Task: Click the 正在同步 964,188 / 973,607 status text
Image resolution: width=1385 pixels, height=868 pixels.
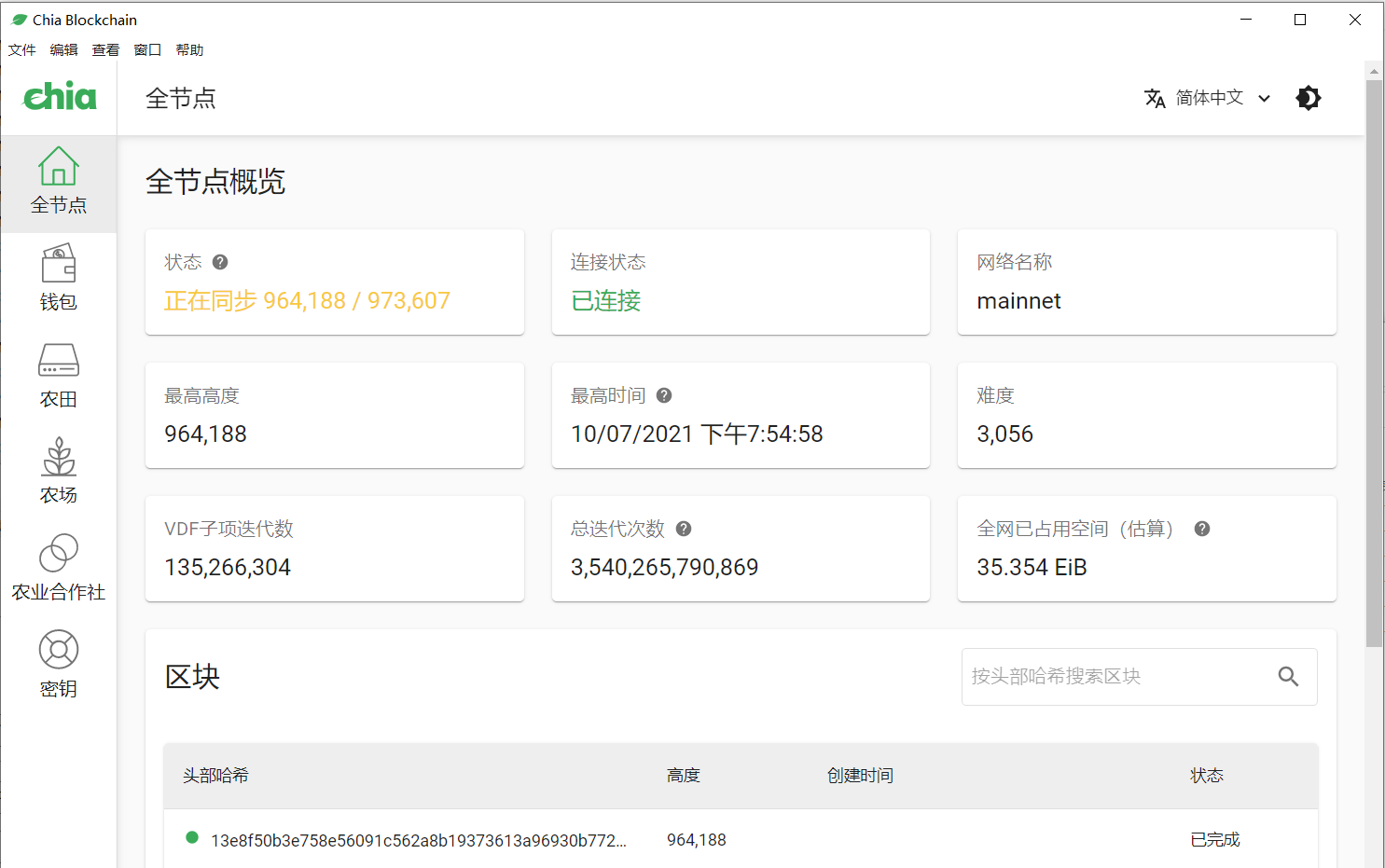Action: coord(307,301)
